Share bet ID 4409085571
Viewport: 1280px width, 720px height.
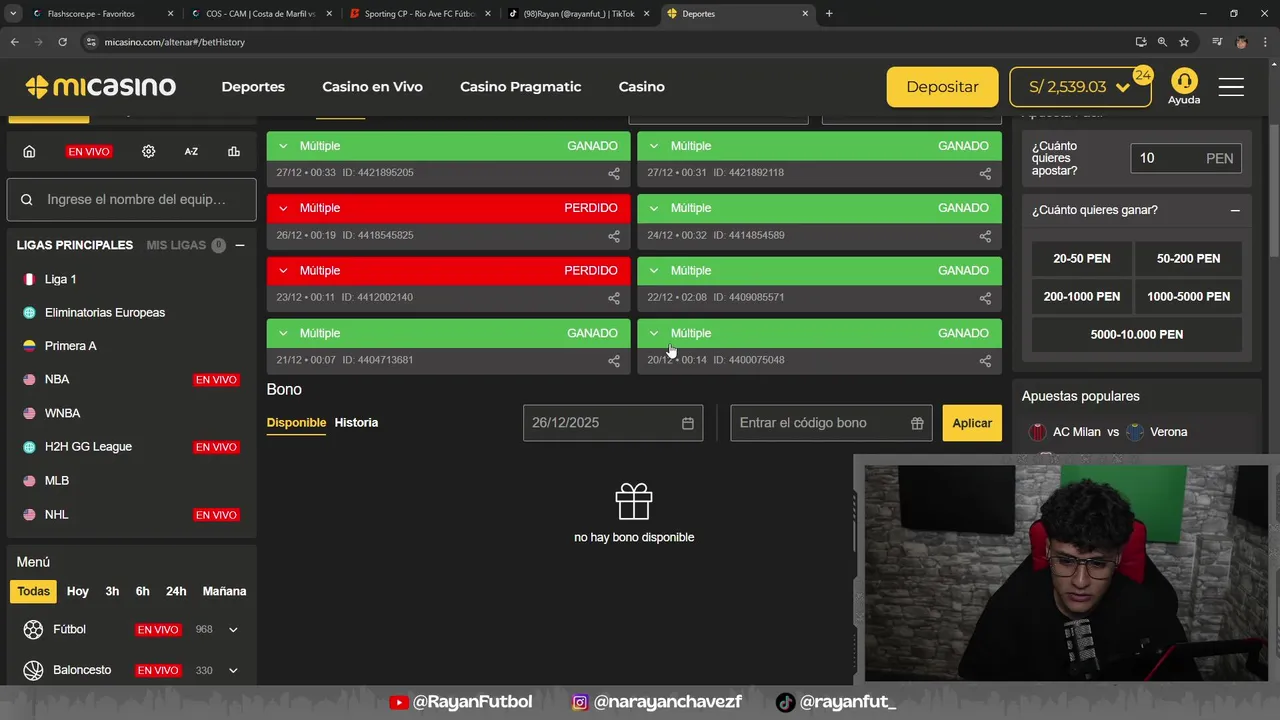(985, 299)
